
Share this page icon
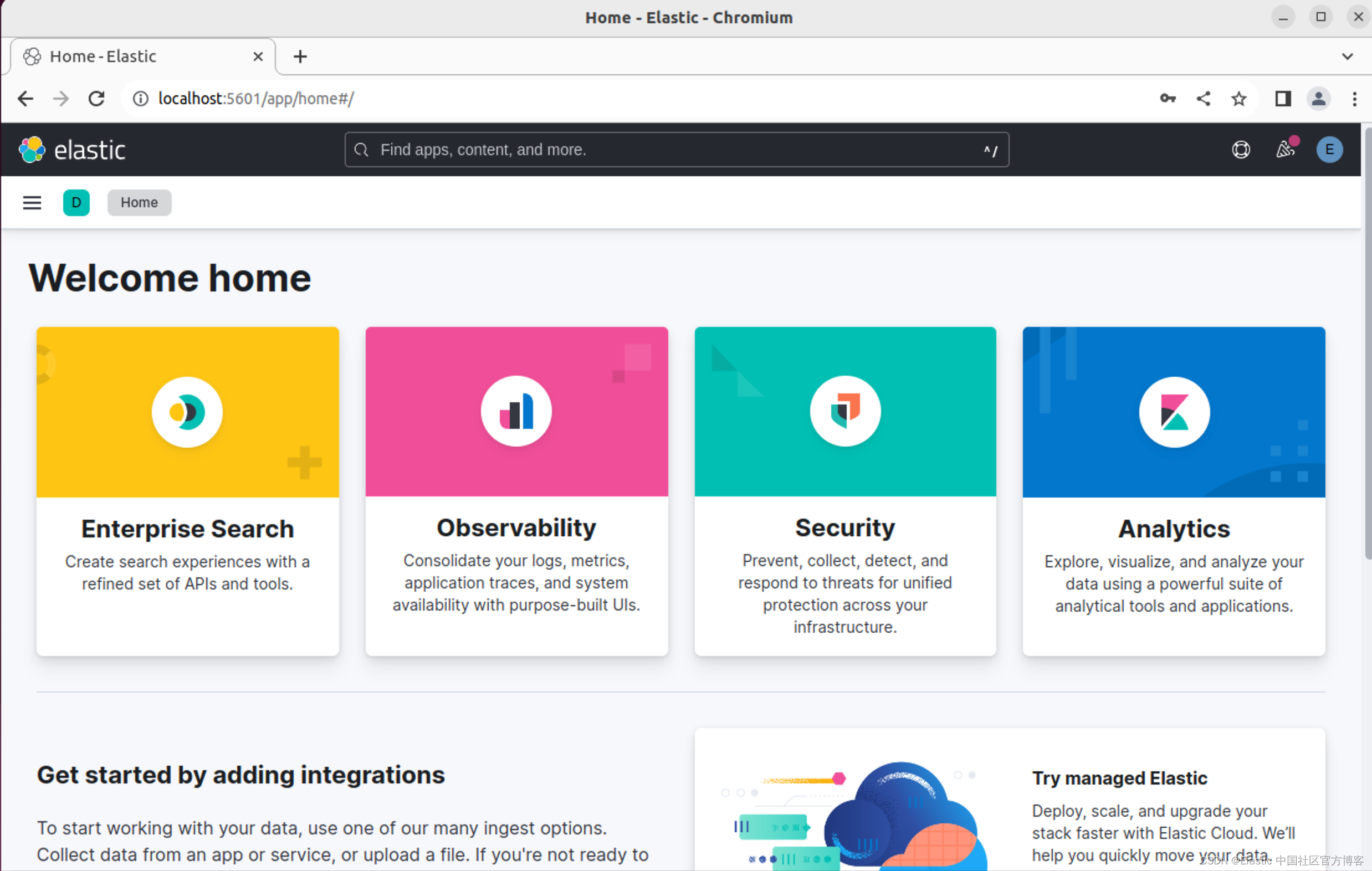[1203, 99]
